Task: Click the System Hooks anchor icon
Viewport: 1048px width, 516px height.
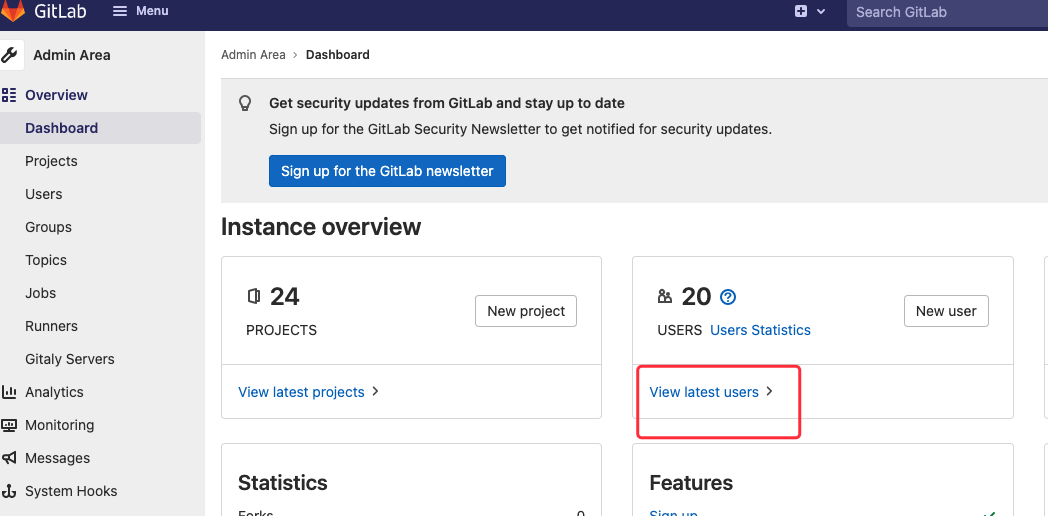Action: click(x=9, y=491)
